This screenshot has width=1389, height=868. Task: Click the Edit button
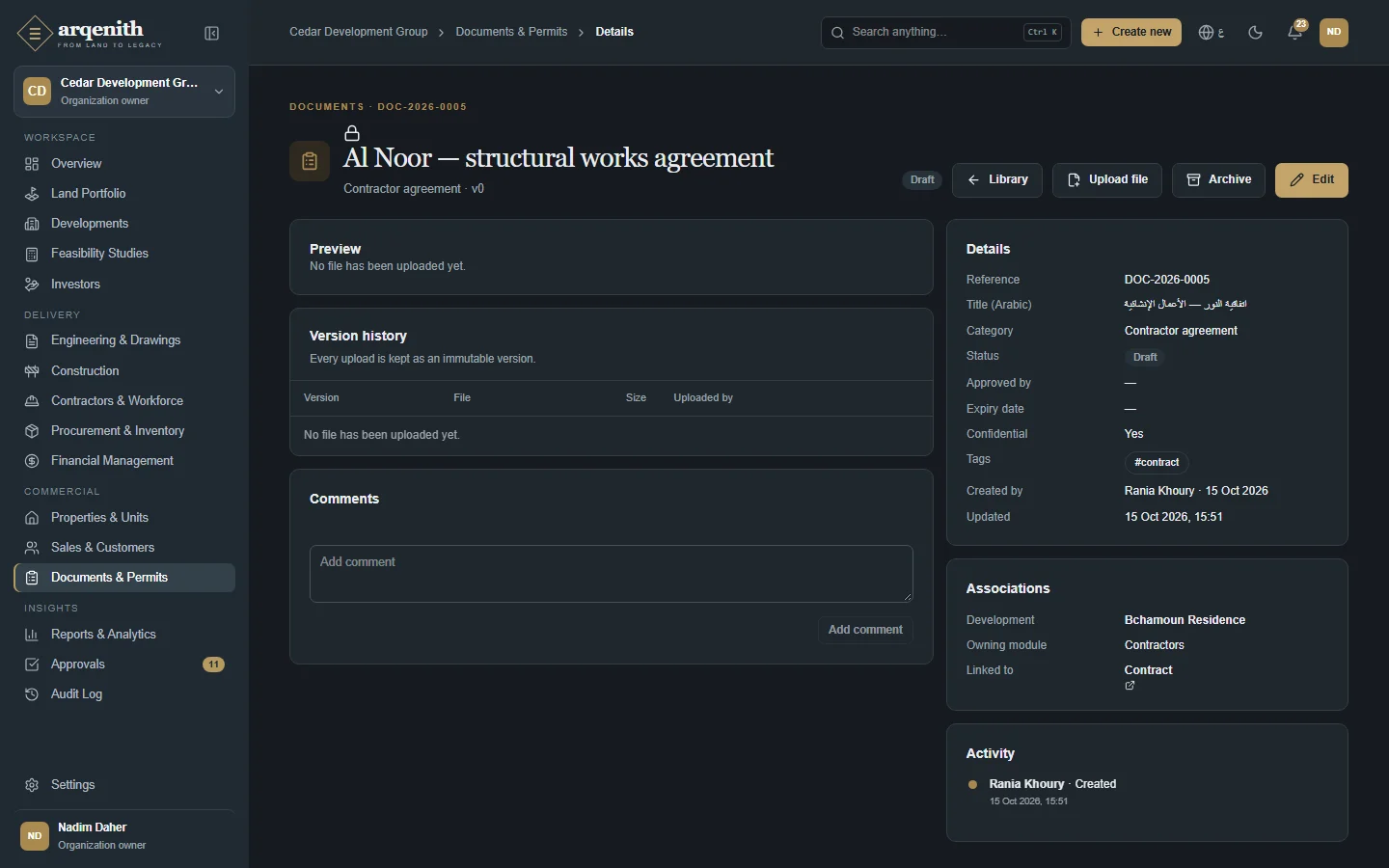(1312, 180)
